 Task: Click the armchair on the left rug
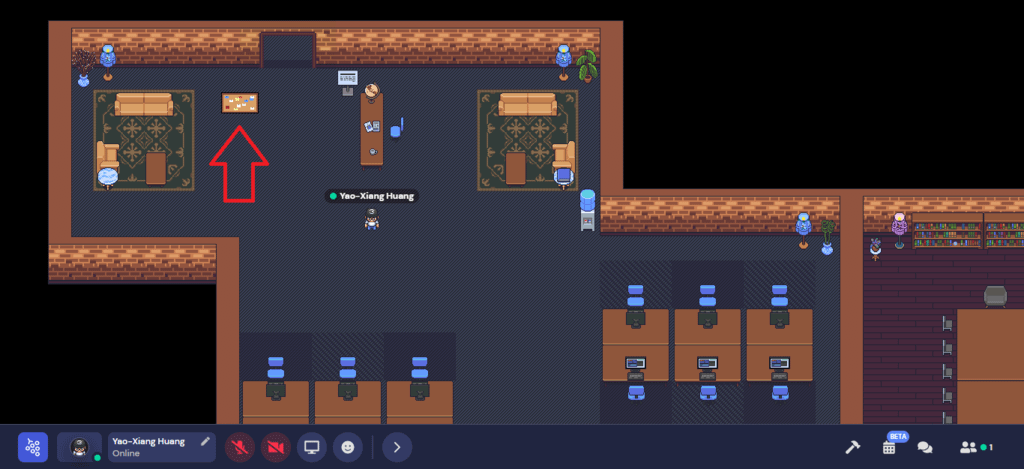click(x=108, y=157)
